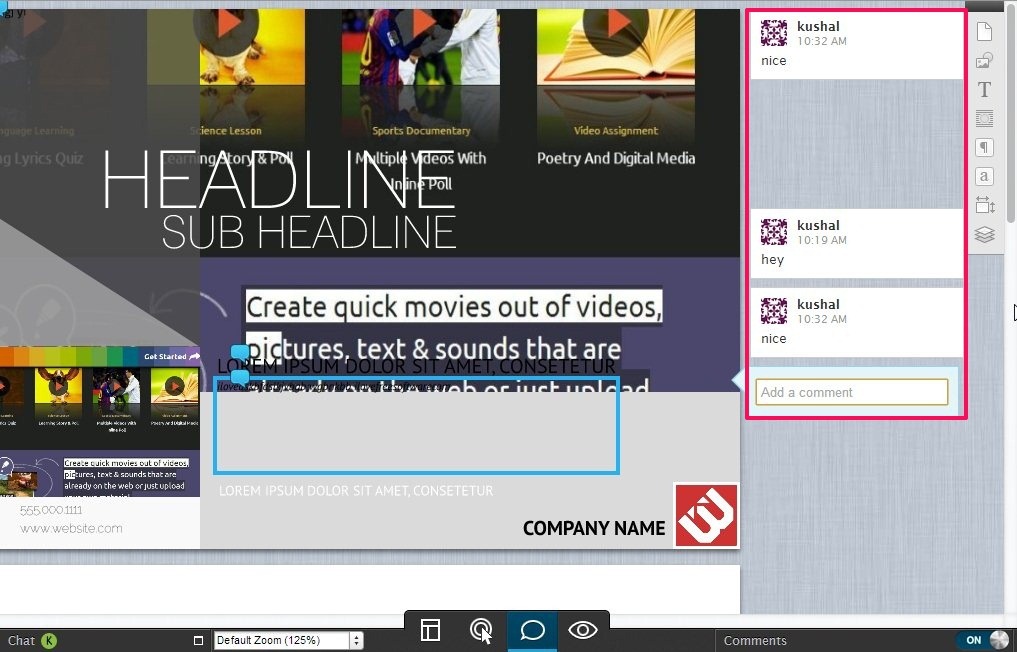Switch to the Layout mode icon

pos(430,630)
